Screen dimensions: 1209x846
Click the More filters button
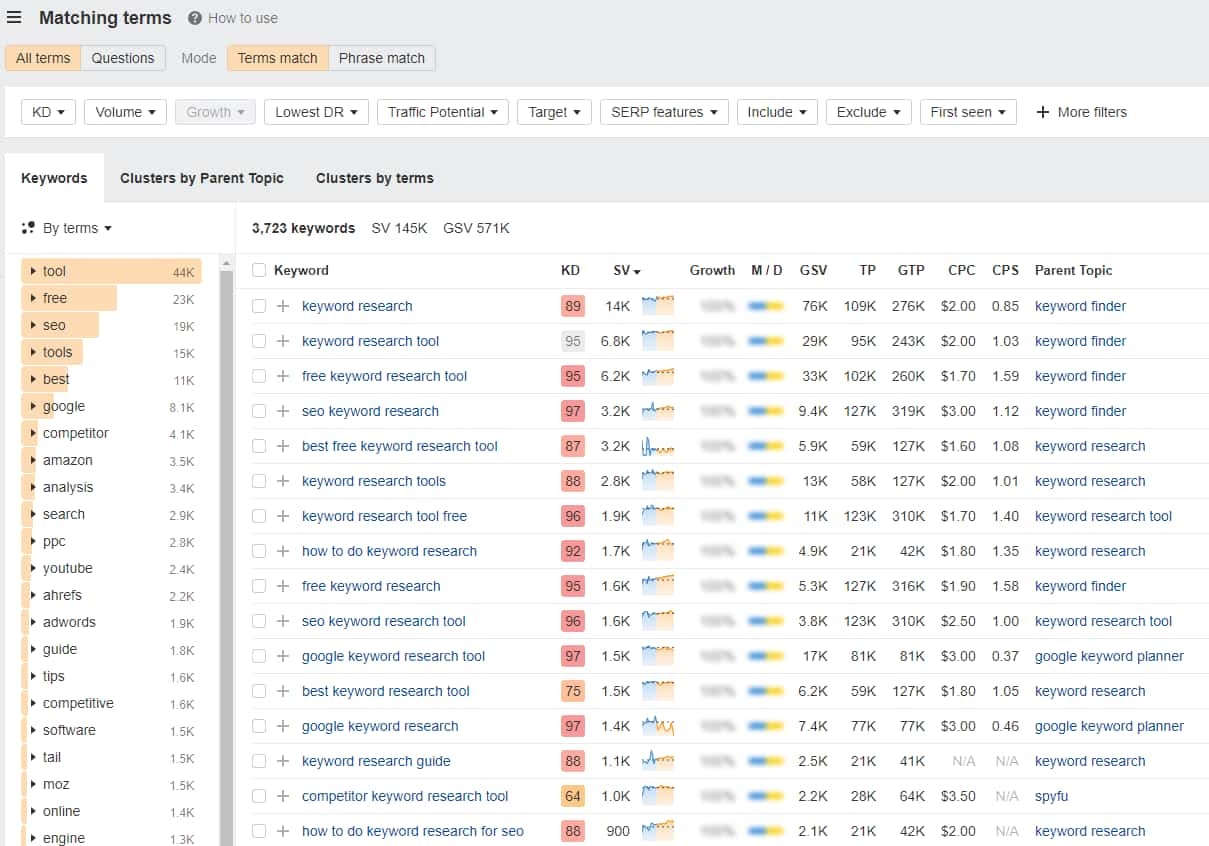point(1081,112)
